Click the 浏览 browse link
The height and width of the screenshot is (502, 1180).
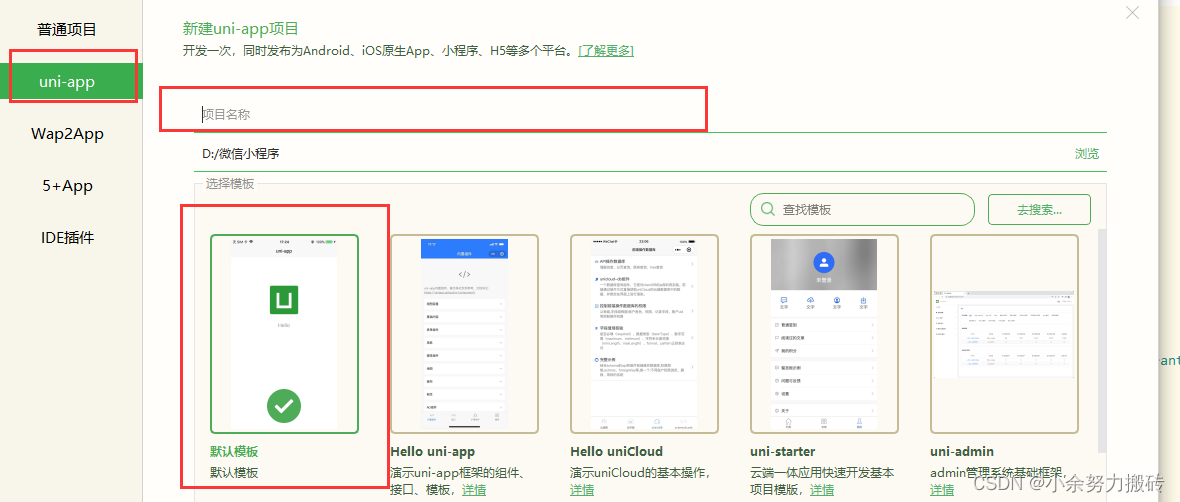point(1087,154)
